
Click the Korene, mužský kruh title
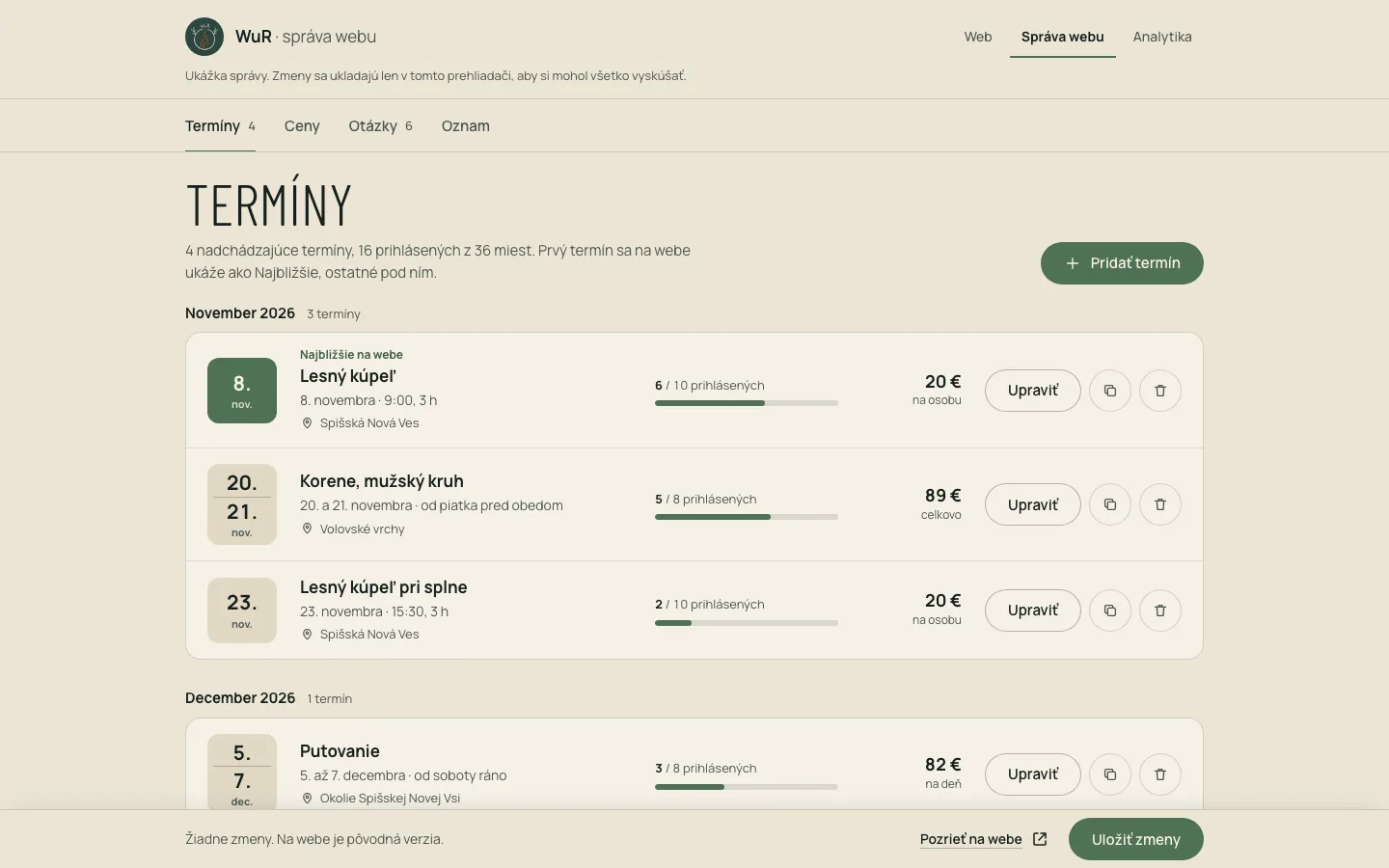click(382, 481)
